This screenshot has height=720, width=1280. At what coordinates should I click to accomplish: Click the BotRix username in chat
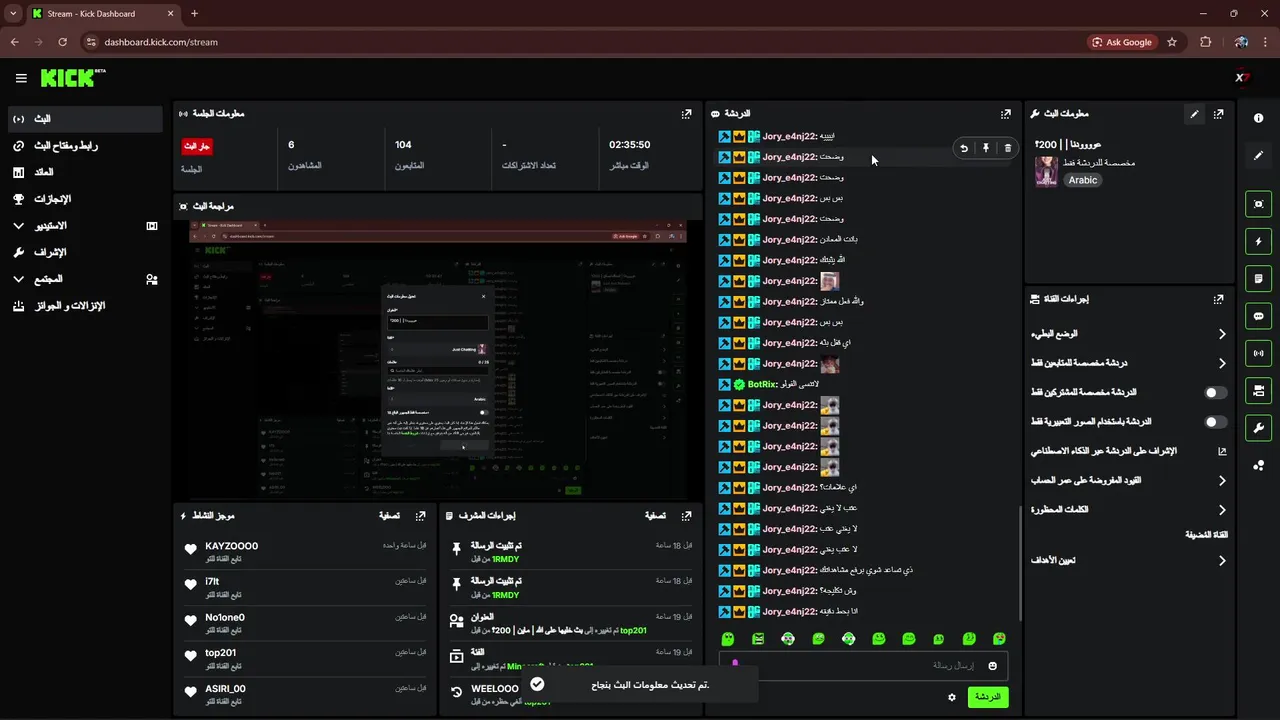pyautogui.click(x=763, y=384)
